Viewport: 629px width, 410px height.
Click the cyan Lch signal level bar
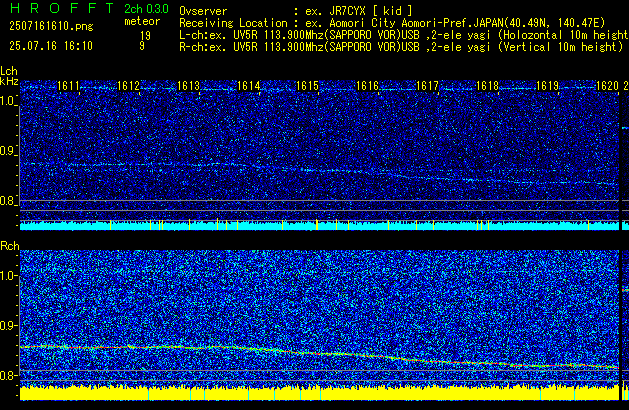[x=319, y=225]
